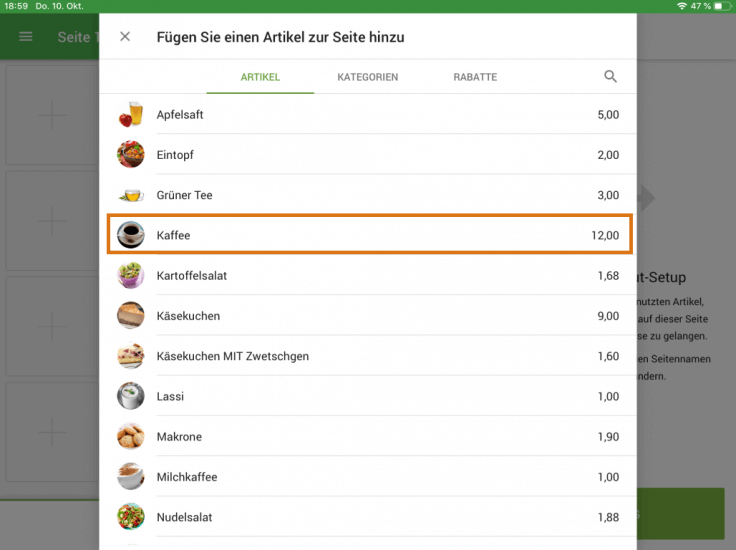
Task: Tap the Lassi drink icon
Action: (131, 397)
